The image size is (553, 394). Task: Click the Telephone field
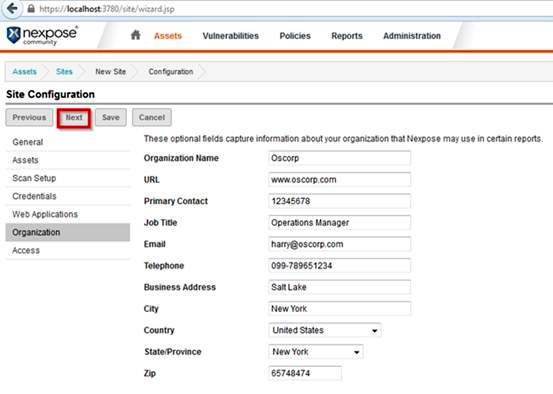coord(339,266)
